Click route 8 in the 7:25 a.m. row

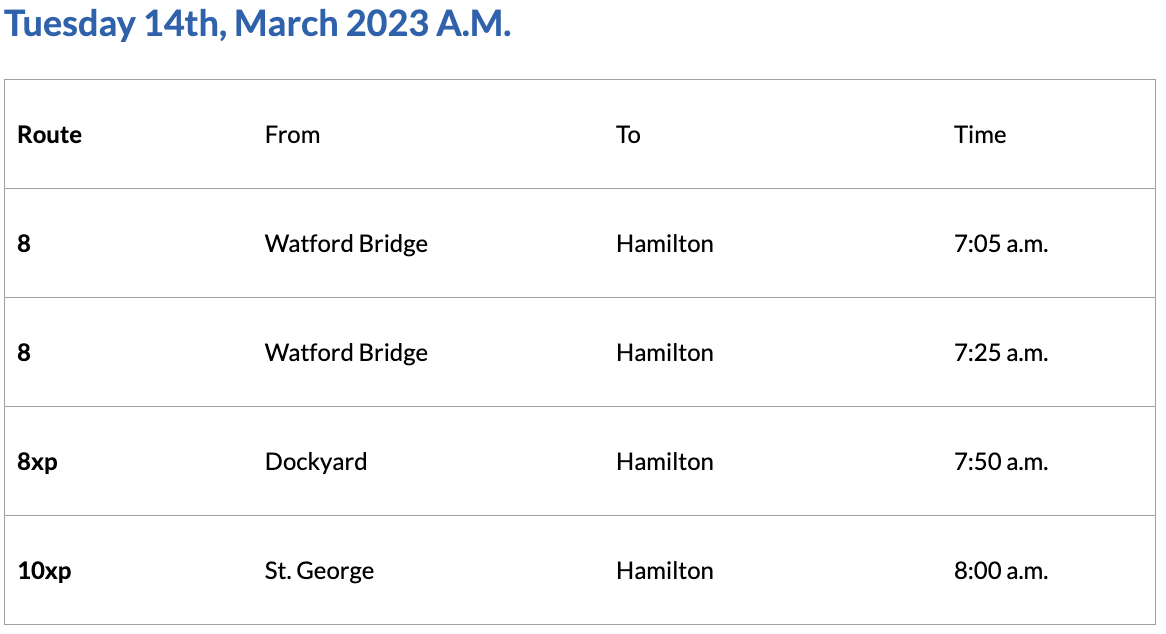coord(24,353)
